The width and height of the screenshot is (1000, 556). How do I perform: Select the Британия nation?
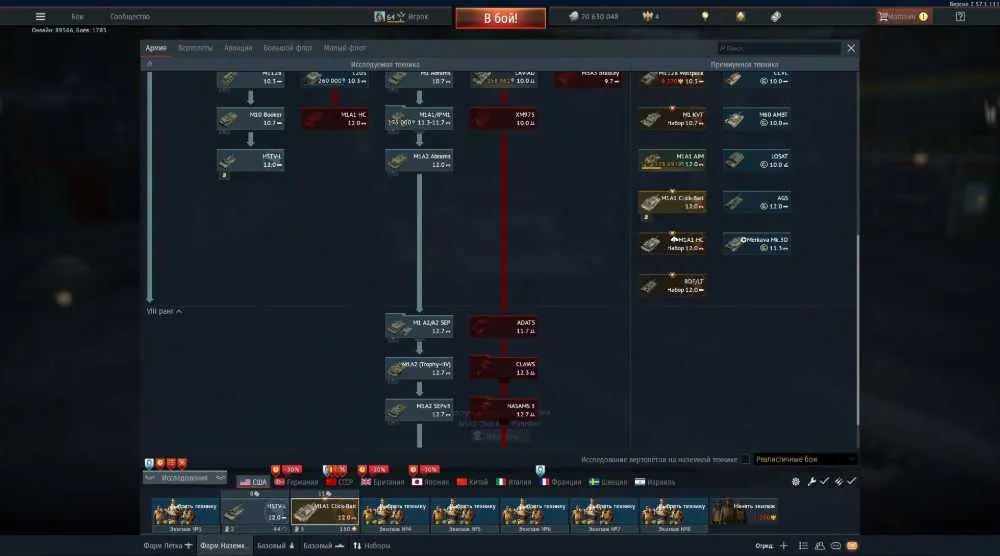tap(383, 482)
